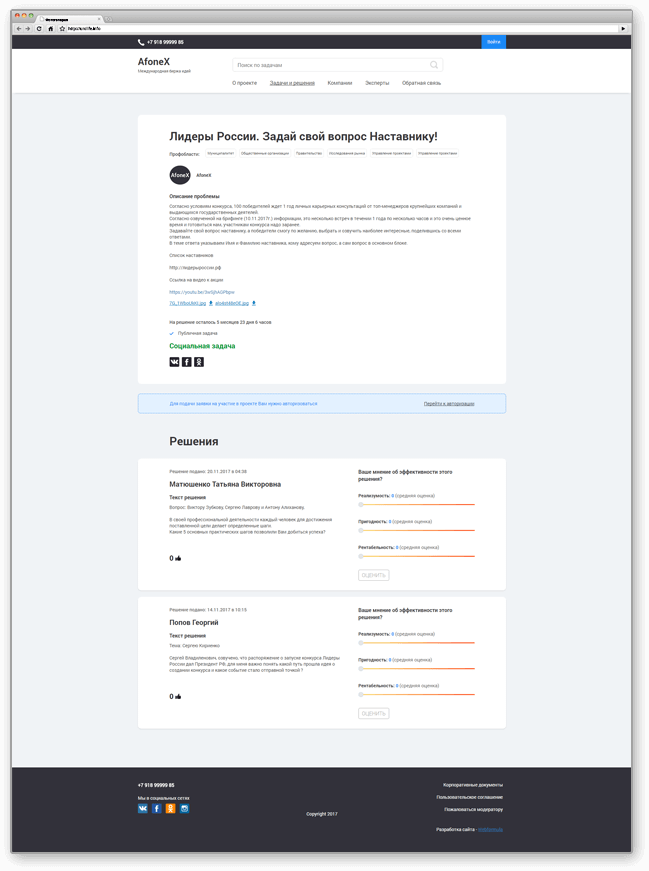Open footer VK social icon
649x871 pixels.
point(143,808)
